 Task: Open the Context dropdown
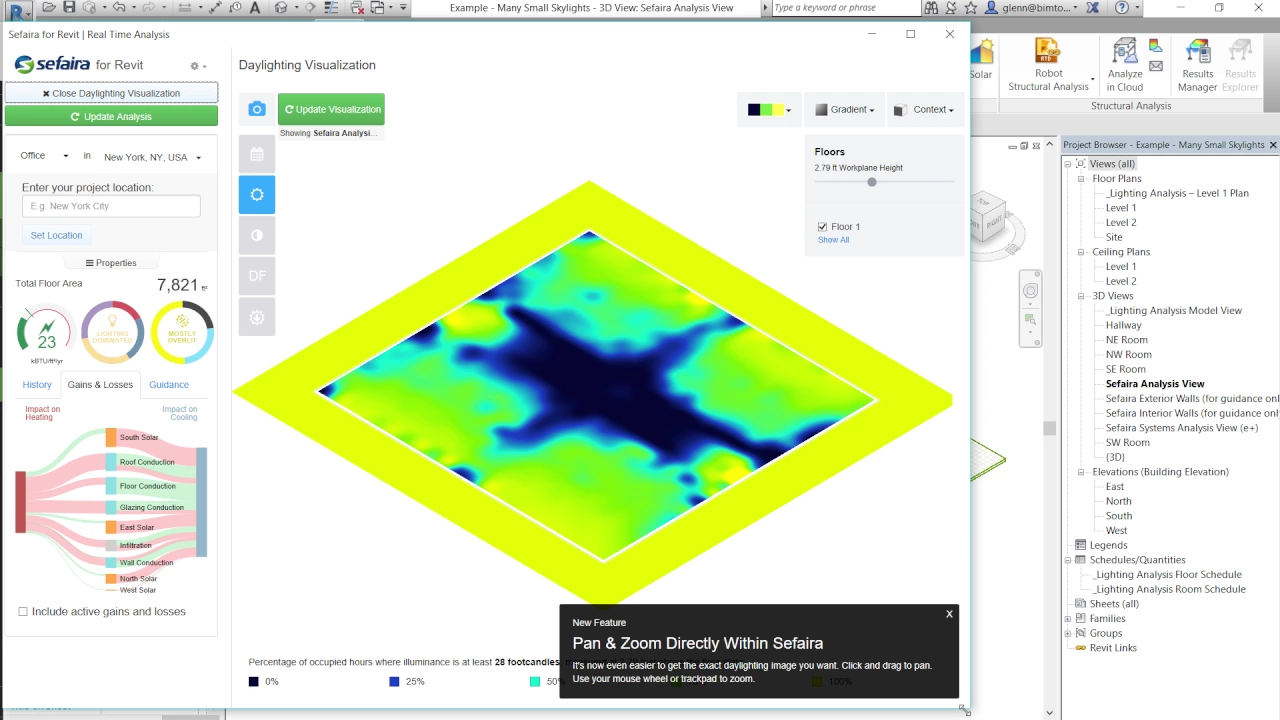923,110
